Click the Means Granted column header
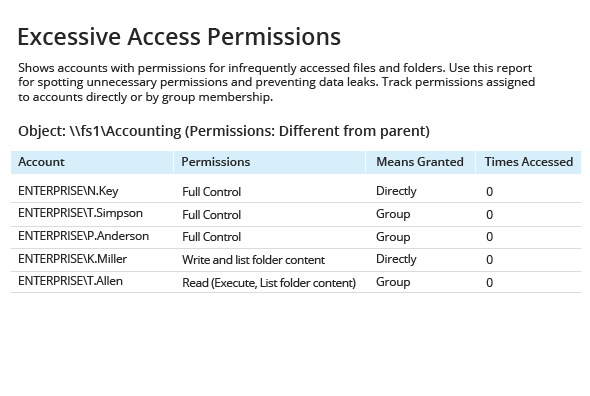The height and width of the screenshot is (396, 590). (420, 162)
